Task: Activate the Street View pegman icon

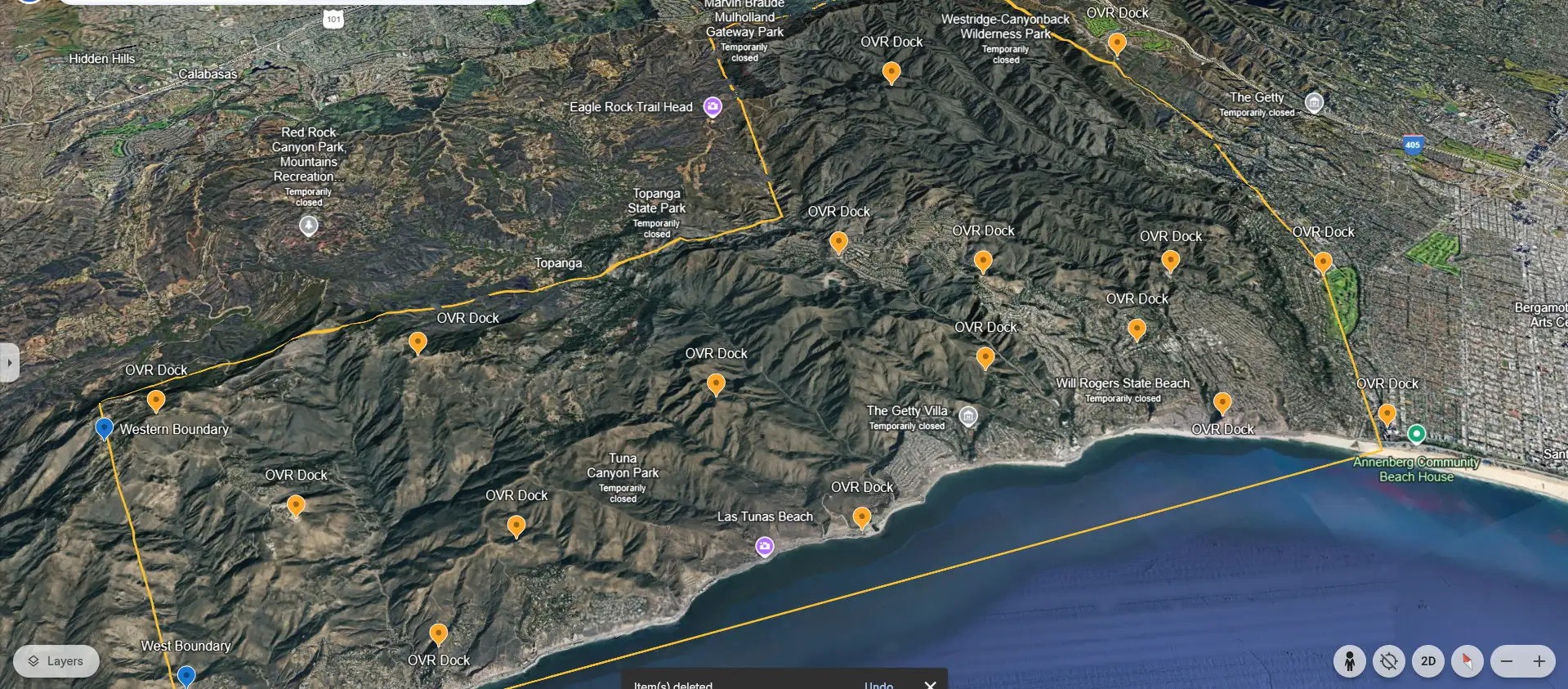Action: [x=1350, y=661]
